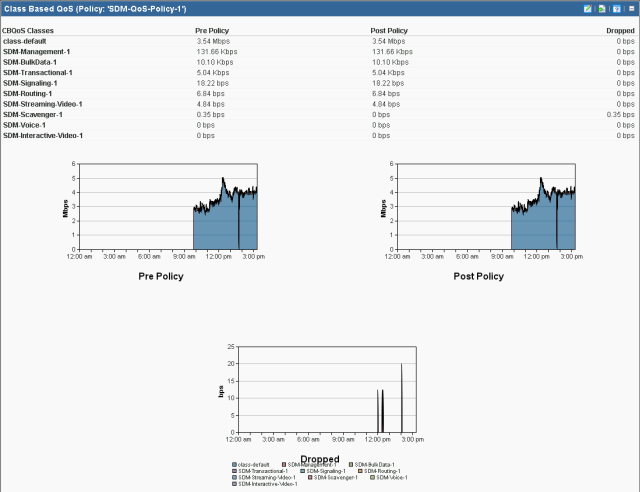Image resolution: width=640 pixels, height=492 pixels.
Task: Click the Dropped column header
Action: tap(620, 31)
